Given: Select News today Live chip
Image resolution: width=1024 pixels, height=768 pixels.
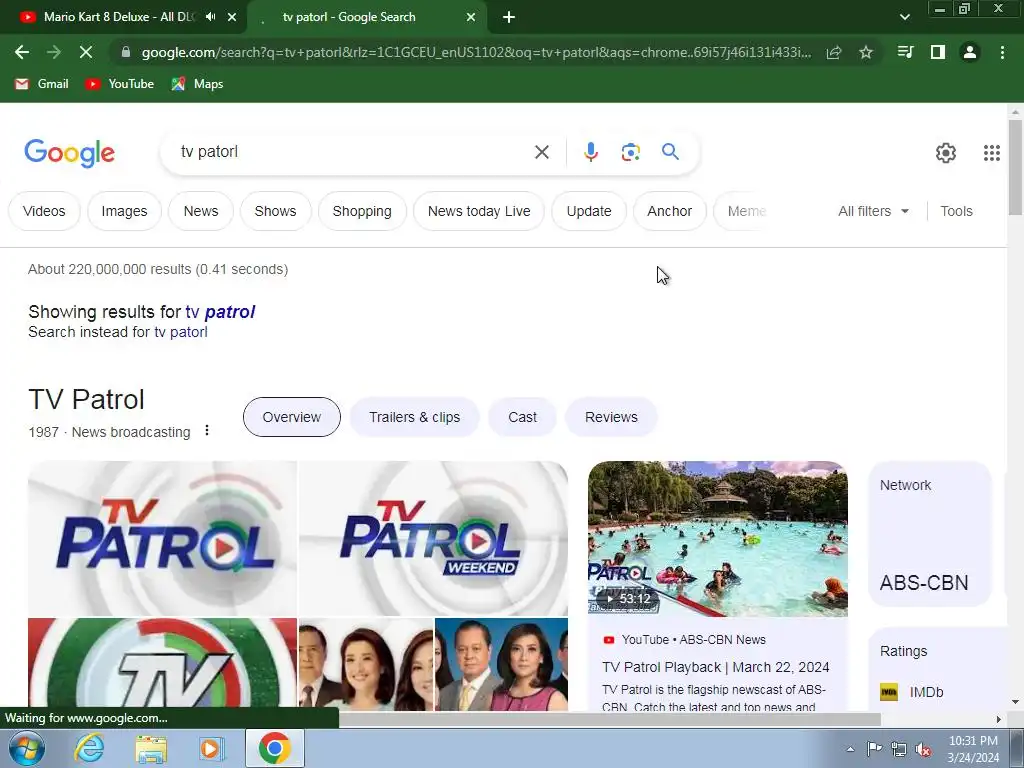Looking at the screenshot, I should click(479, 211).
